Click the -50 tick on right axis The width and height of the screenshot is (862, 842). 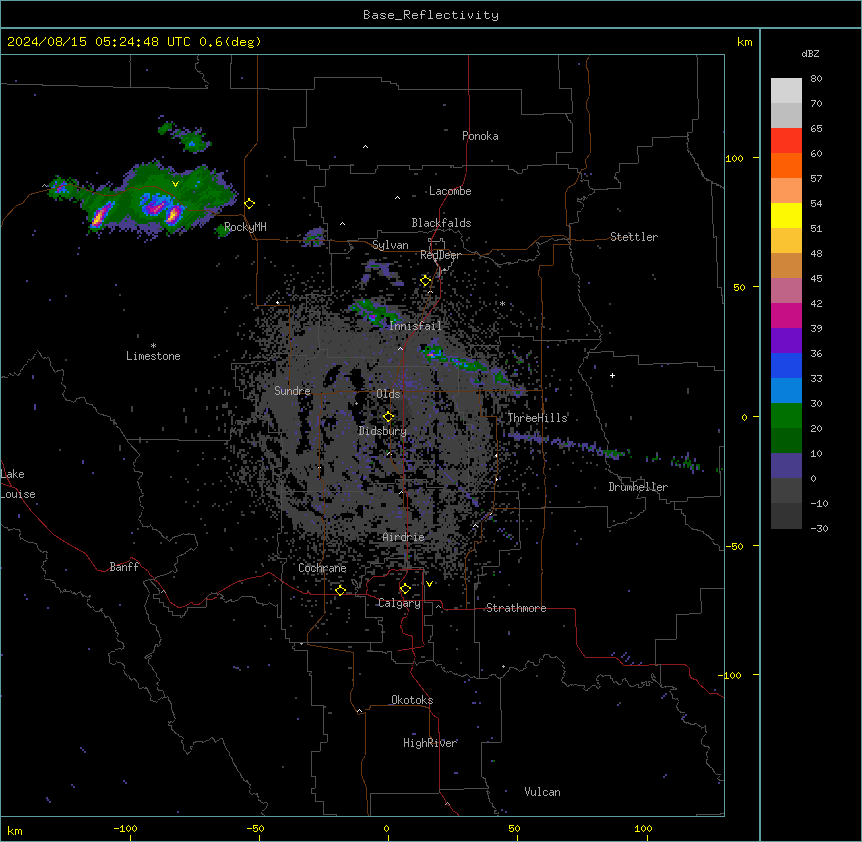(734, 546)
